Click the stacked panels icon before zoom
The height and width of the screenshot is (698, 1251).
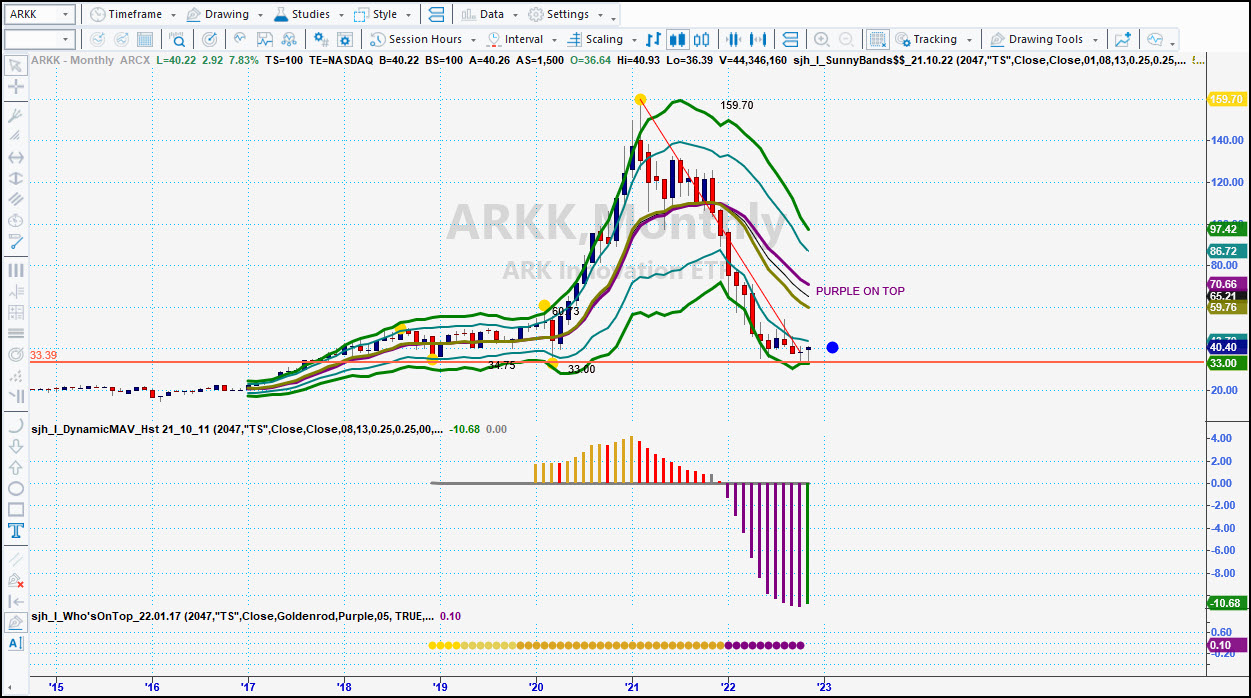790,40
